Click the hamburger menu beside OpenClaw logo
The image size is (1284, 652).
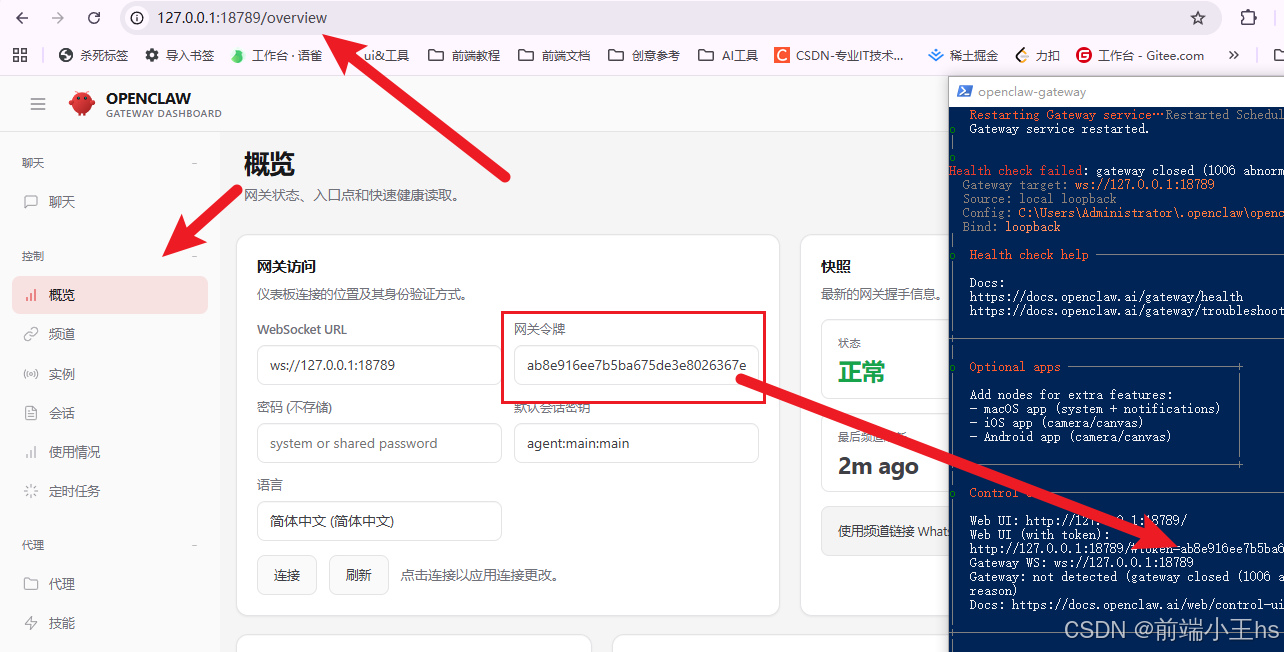[38, 103]
